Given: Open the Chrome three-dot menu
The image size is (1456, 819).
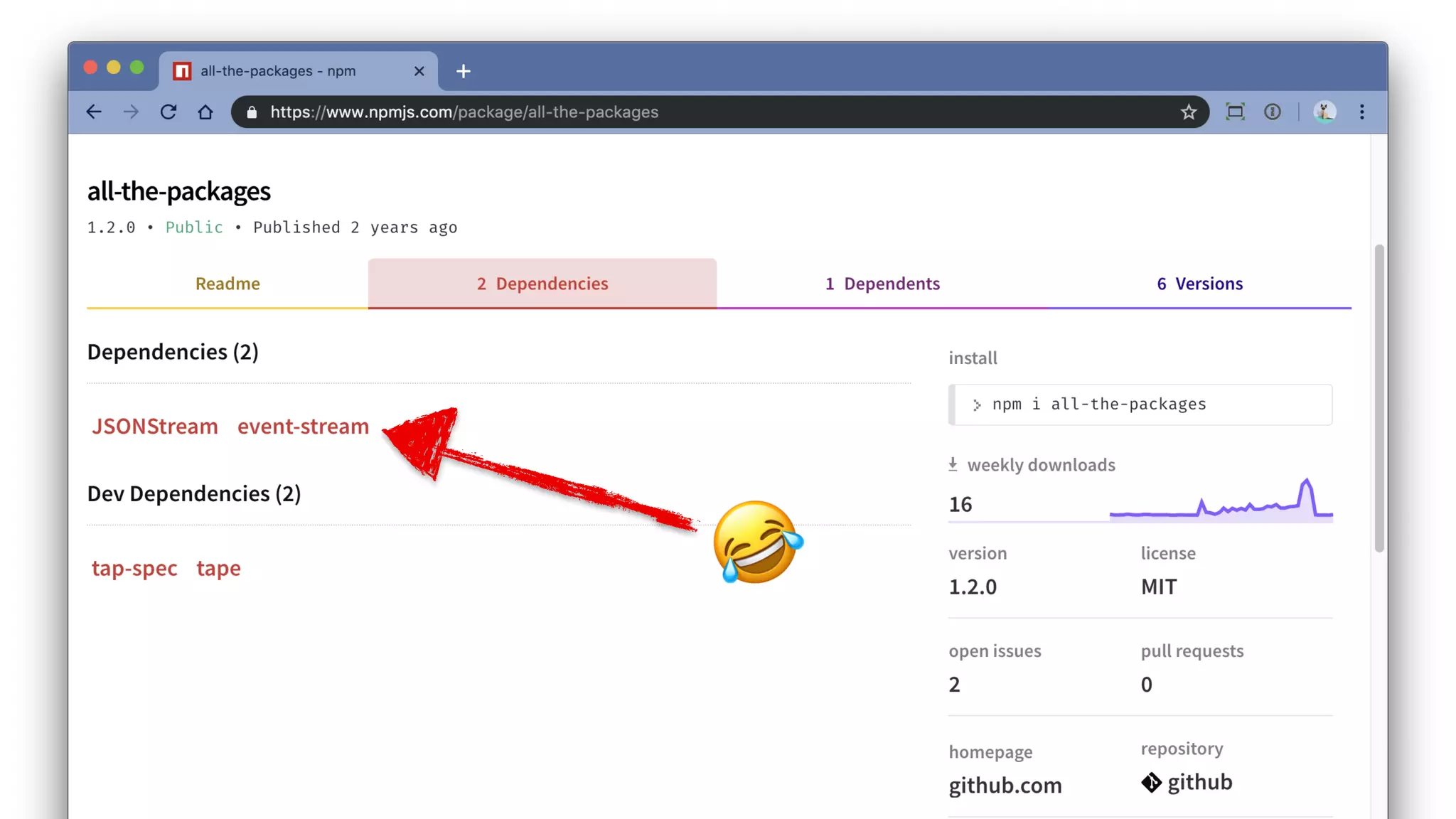Looking at the screenshot, I should [1362, 112].
